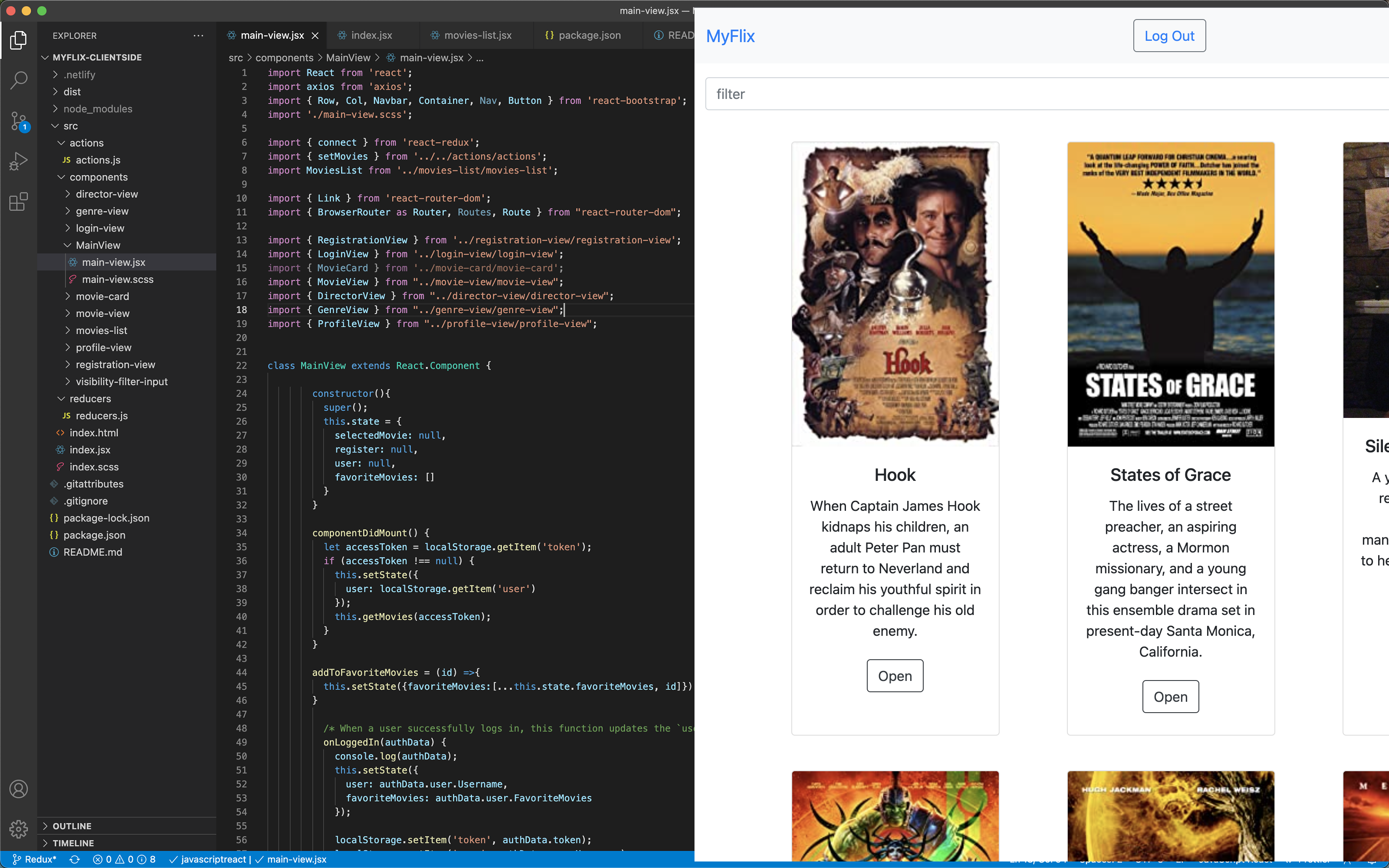1389x868 pixels.
Task: Click the Sass icon beside main-view.scss
Action: tap(73, 279)
